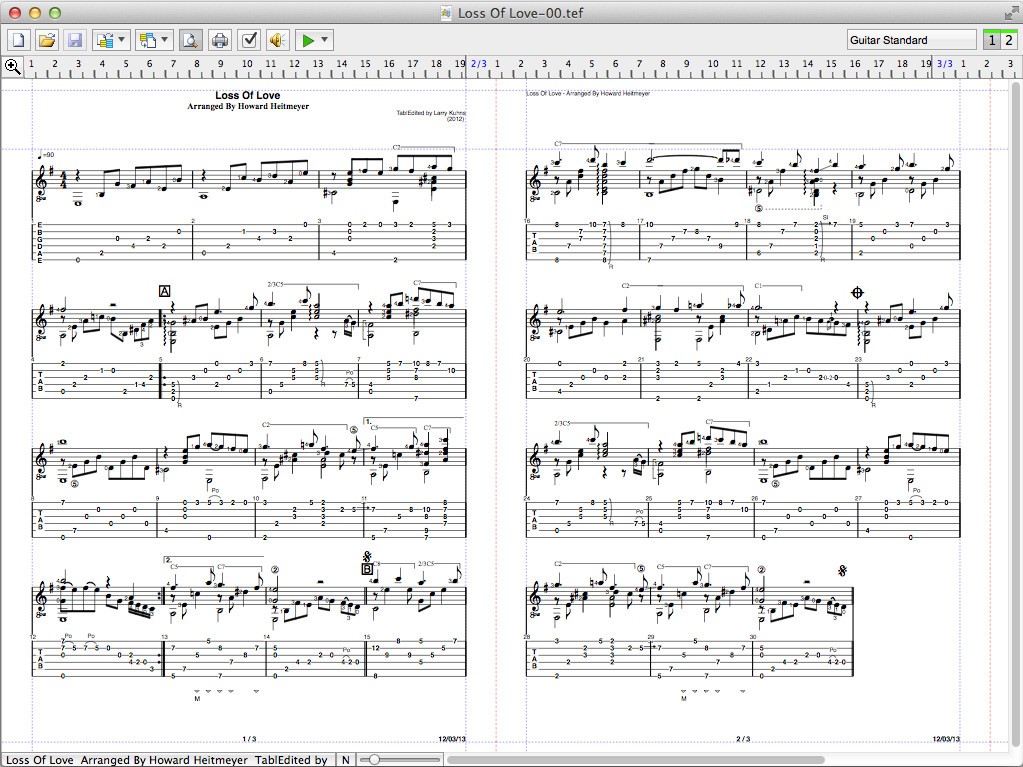This screenshot has width=1023, height=767.
Task: Open a file with the folder icon
Action: [46, 40]
